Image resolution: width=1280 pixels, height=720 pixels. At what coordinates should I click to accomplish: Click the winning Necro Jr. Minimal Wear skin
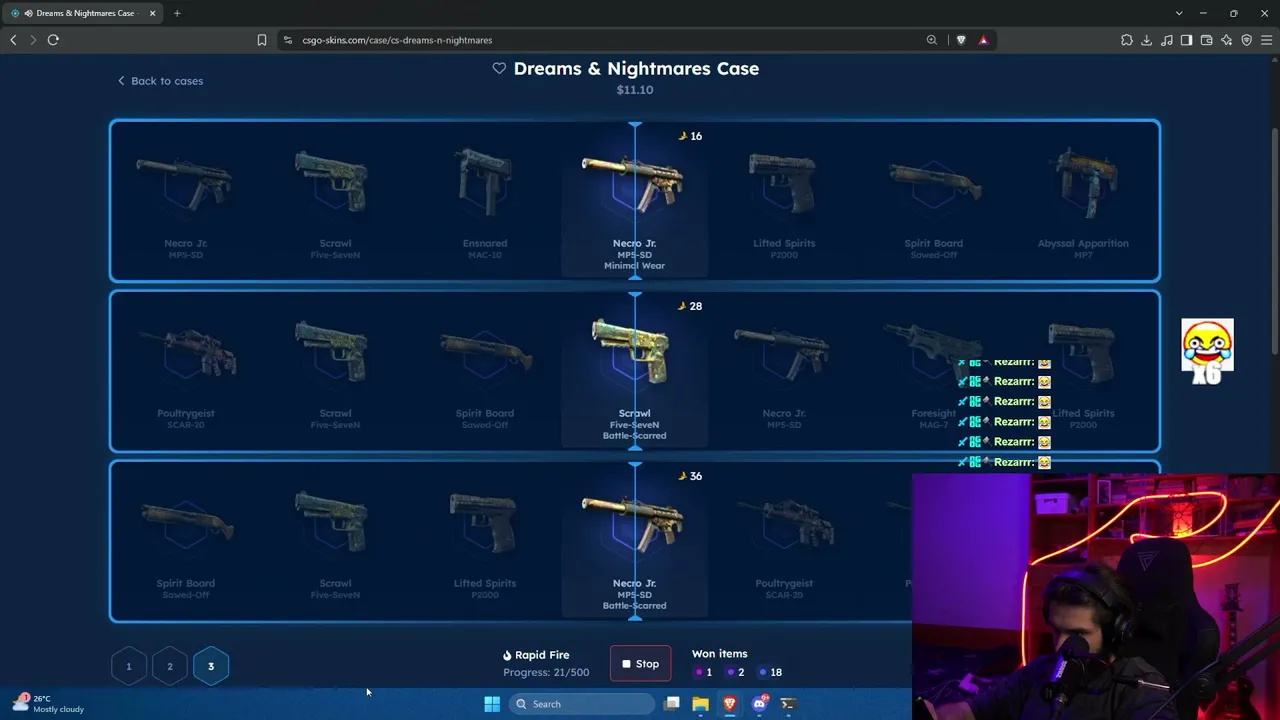[635, 200]
